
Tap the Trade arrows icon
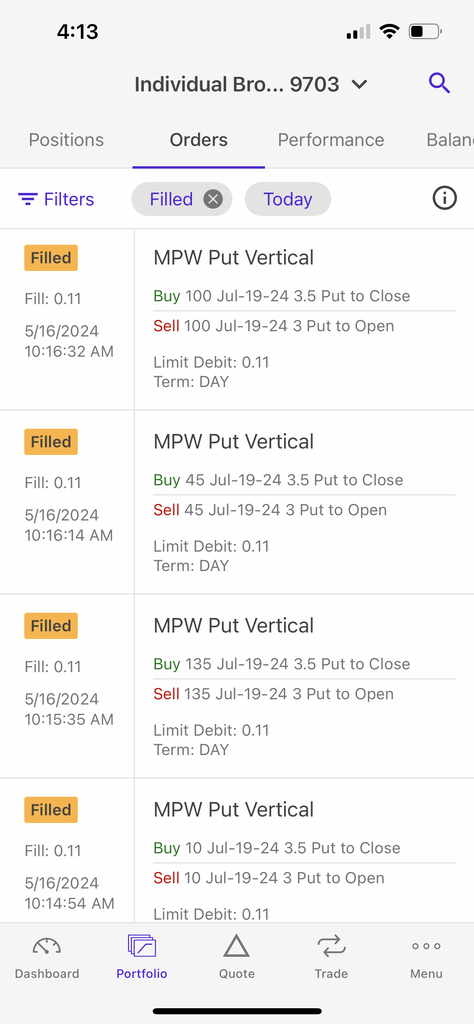[331, 946]
